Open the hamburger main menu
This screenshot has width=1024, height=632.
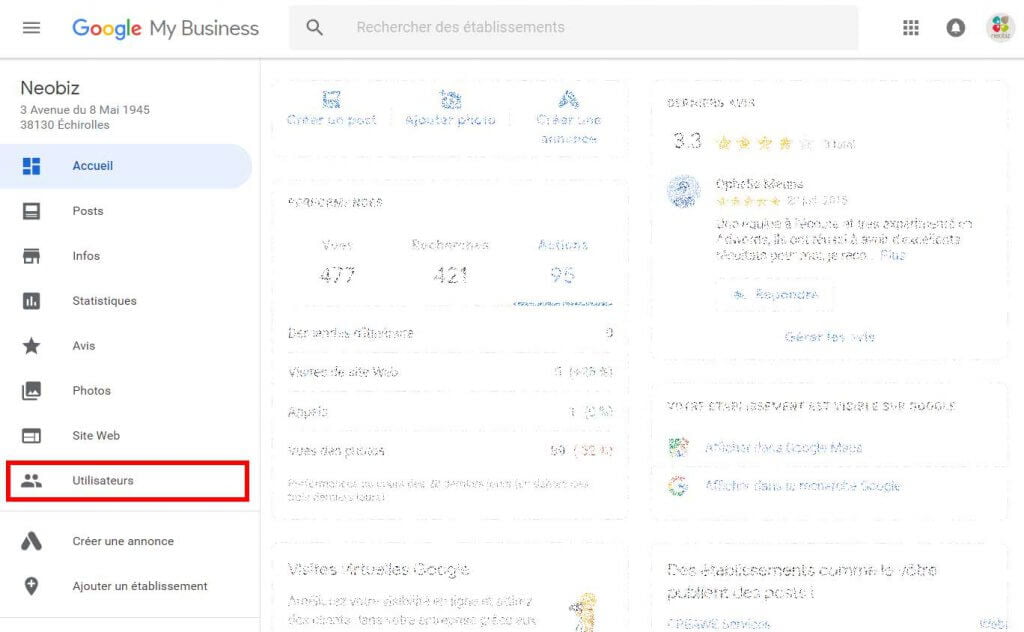pos(31,27)
